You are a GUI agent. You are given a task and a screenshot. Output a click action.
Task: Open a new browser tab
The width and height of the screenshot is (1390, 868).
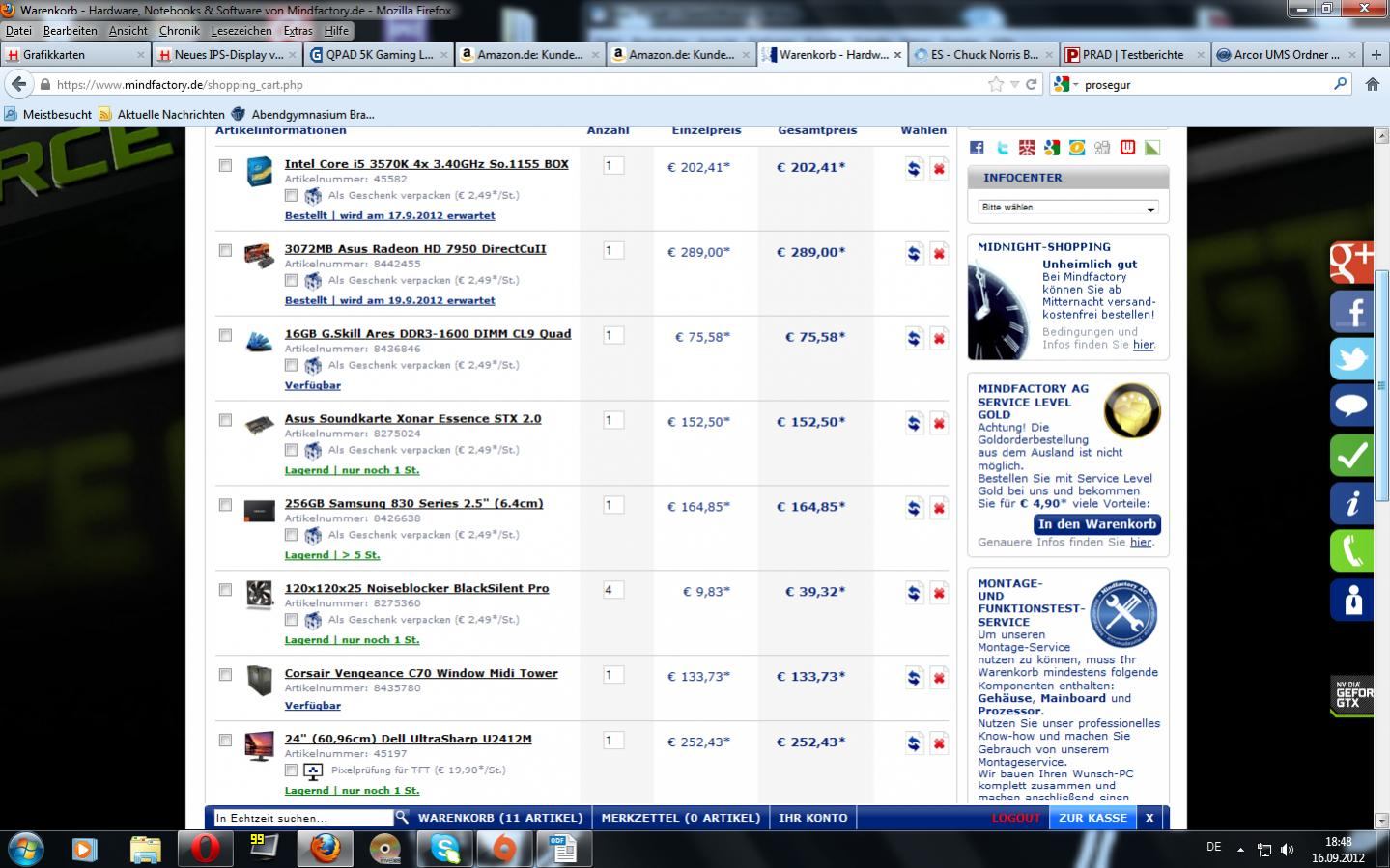tap(1376, 55)
